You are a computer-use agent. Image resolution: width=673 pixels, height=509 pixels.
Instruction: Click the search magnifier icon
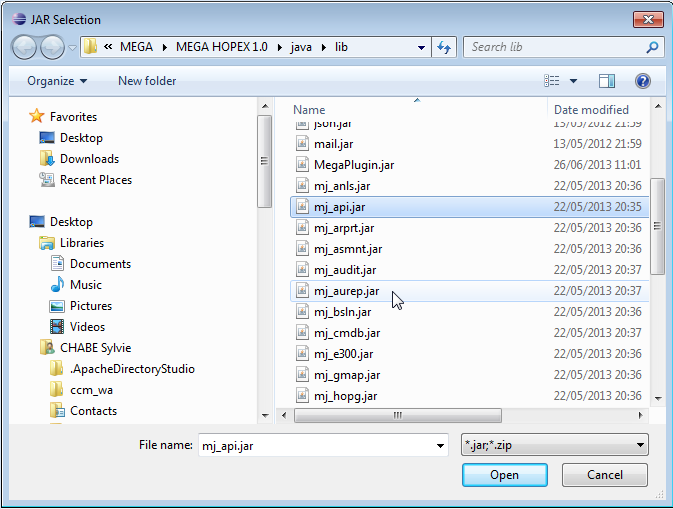[652, 47]
